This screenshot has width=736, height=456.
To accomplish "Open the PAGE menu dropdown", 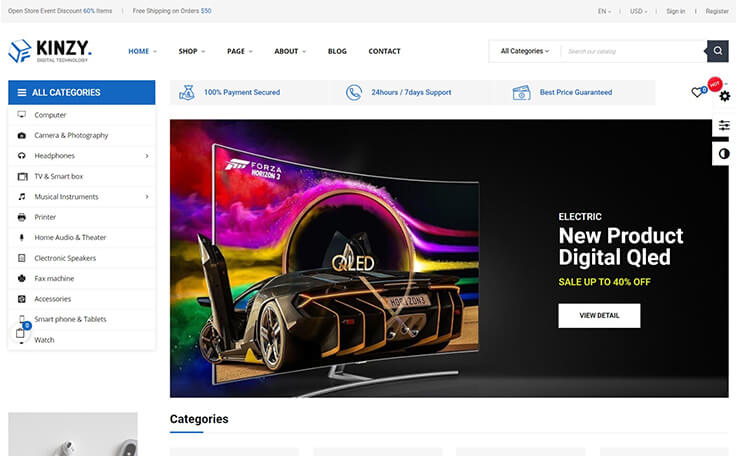I will coord(239,51).
